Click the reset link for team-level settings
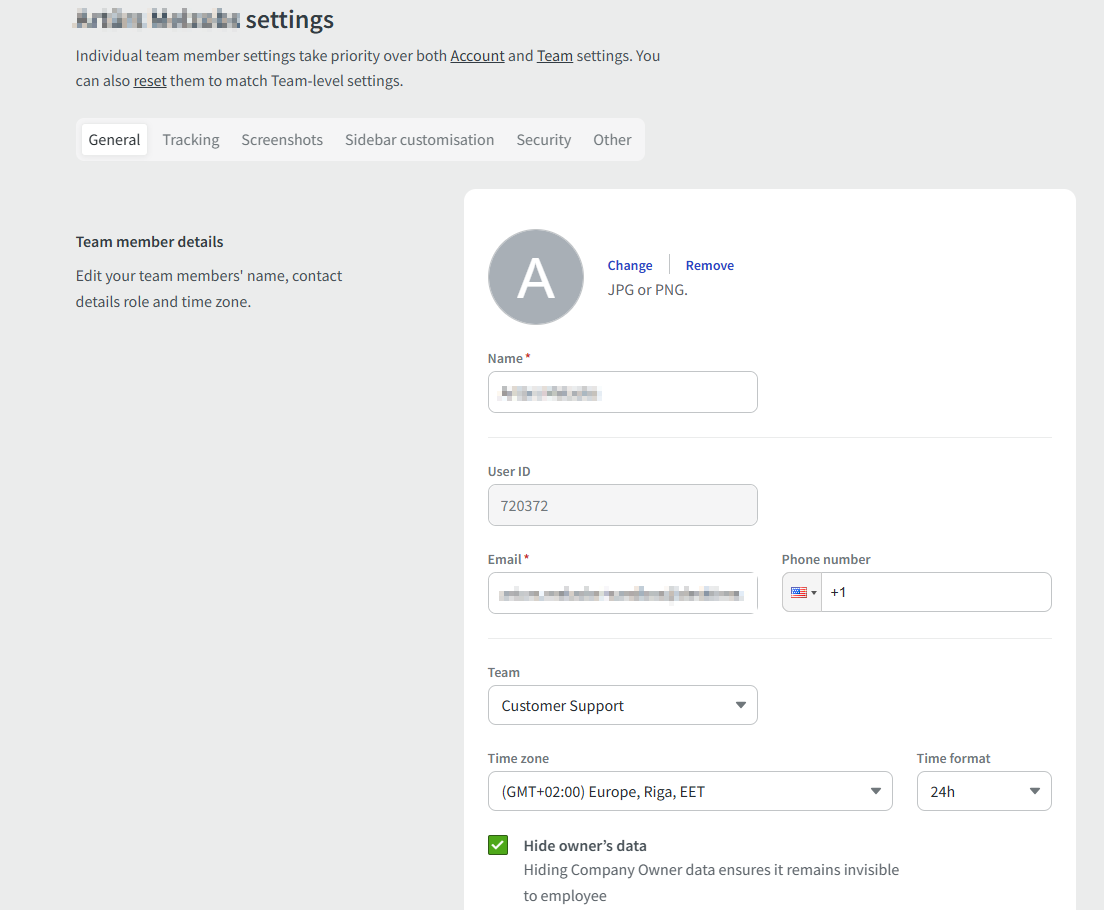This screenshot has width=1104, height=910. pyautogui.click(x=150, y=81)
